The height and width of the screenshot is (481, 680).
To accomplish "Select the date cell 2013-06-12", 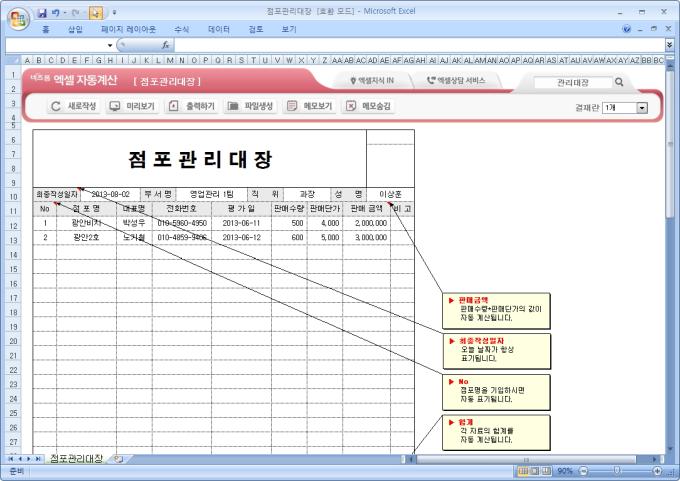I will tap(242, 237).
